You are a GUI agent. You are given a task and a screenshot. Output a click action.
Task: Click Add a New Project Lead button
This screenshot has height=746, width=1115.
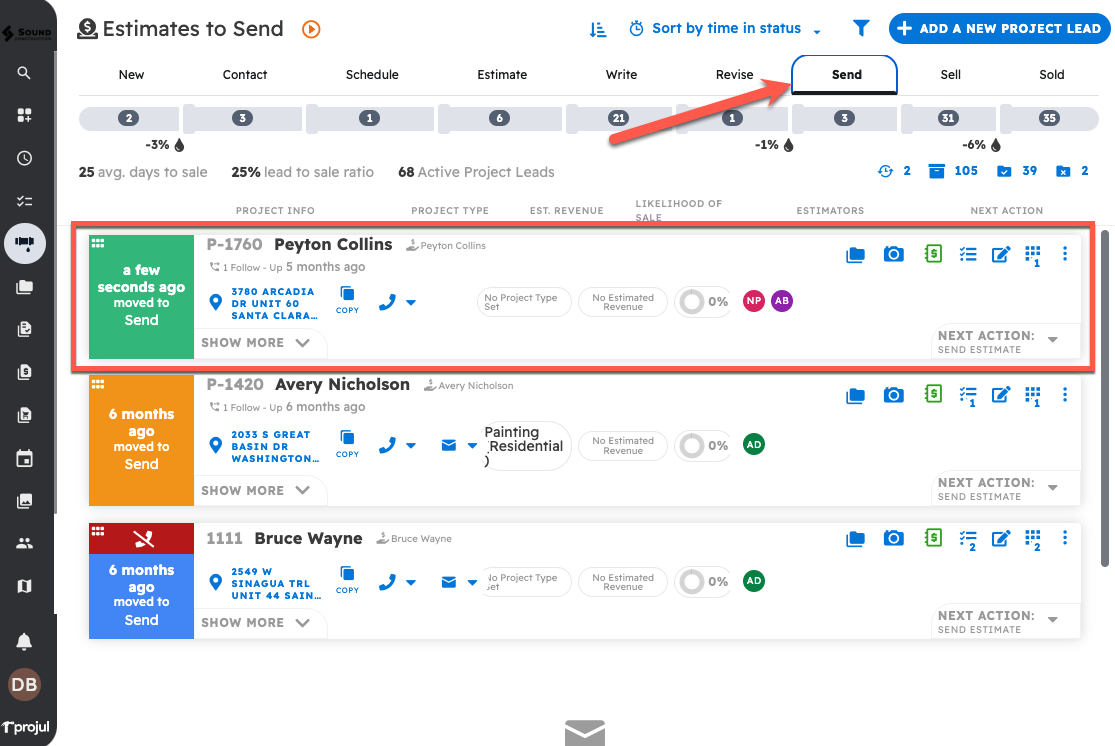pyautogui.click(x=999, y=29)
